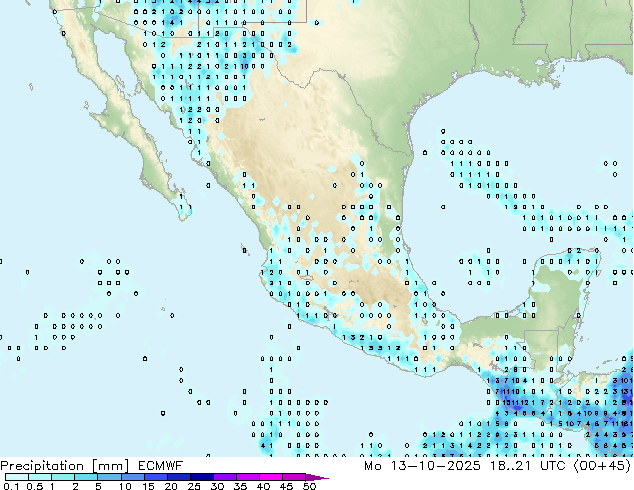This screenshot has width=634, height=490.
Task: Click the 'Mo' weekday label
Action: coord(373,466)
